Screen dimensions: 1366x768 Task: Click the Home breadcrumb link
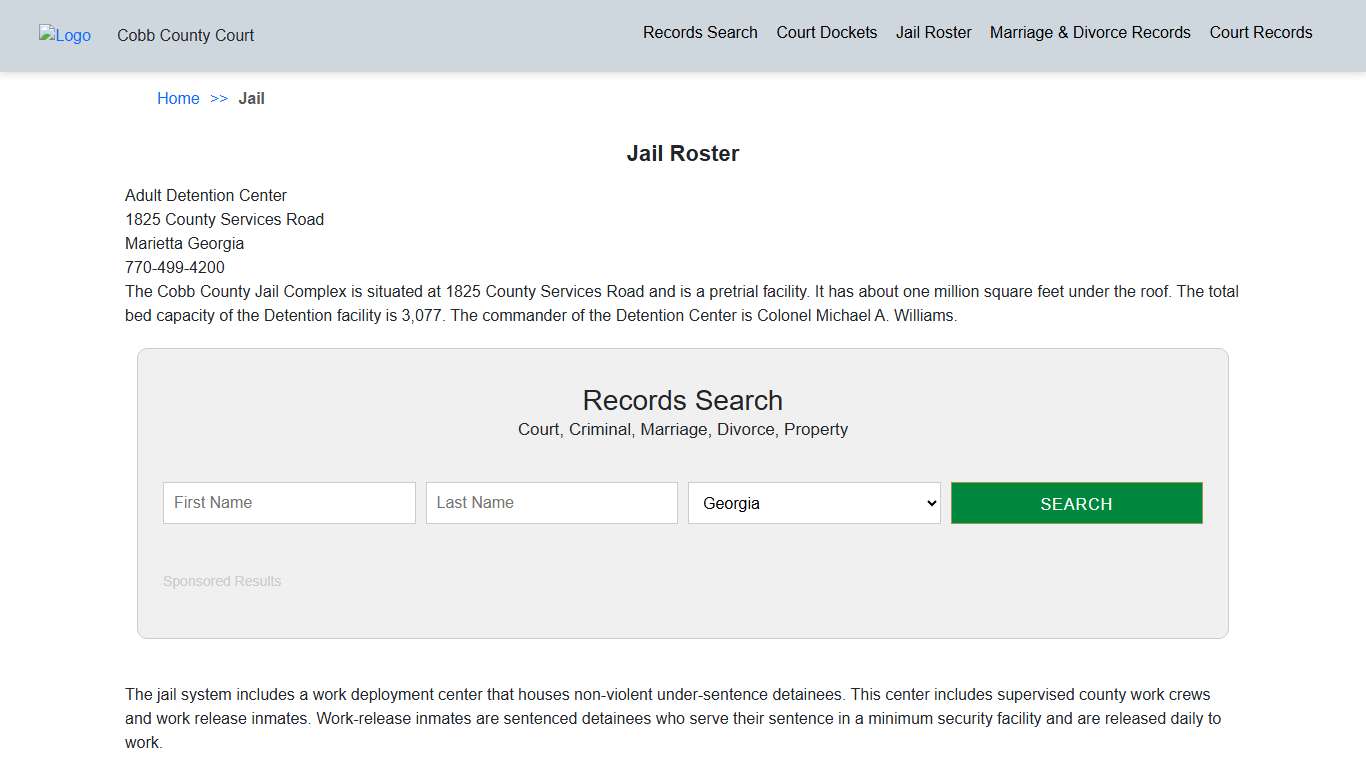pos(178,98)
